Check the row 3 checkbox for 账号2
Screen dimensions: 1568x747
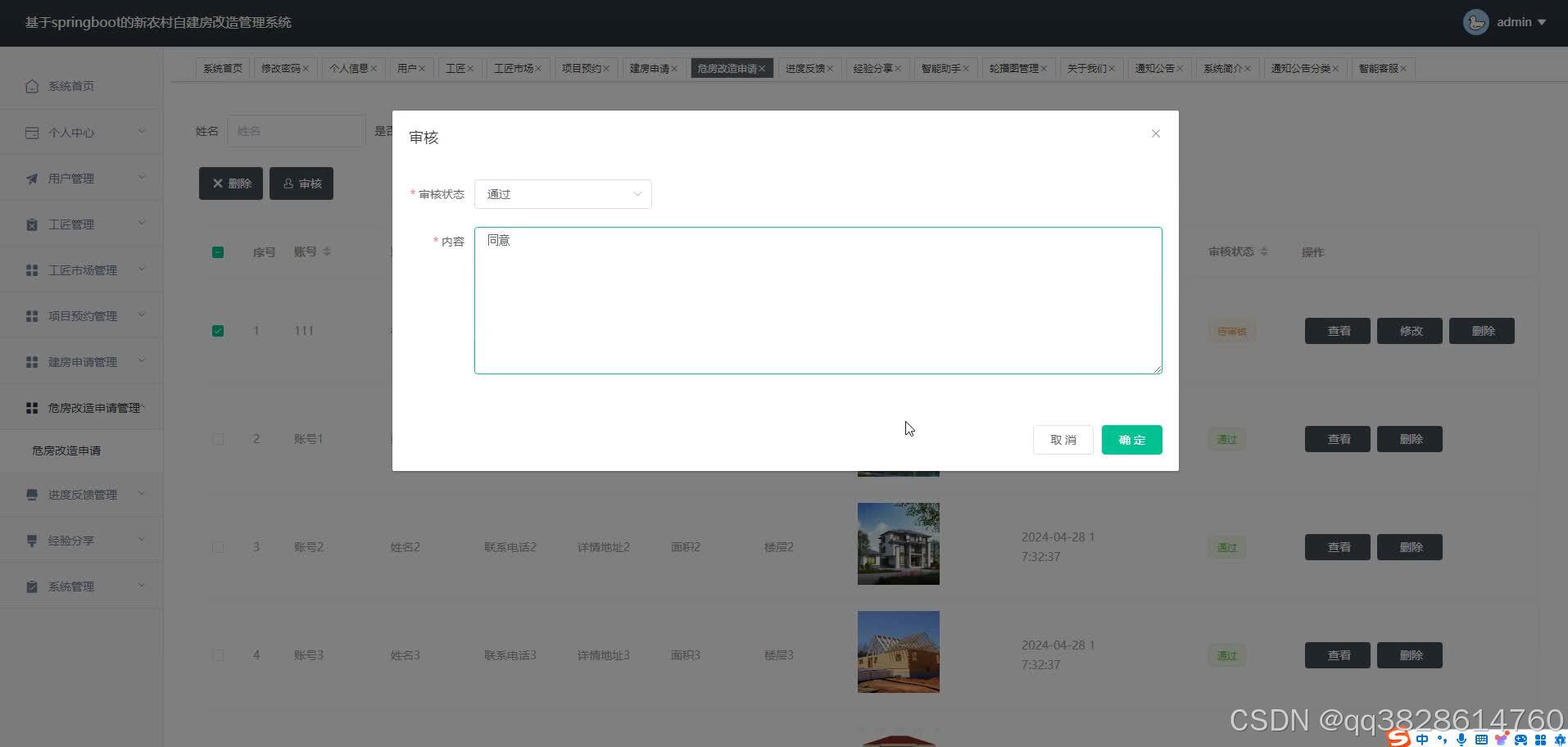[218, 547]
